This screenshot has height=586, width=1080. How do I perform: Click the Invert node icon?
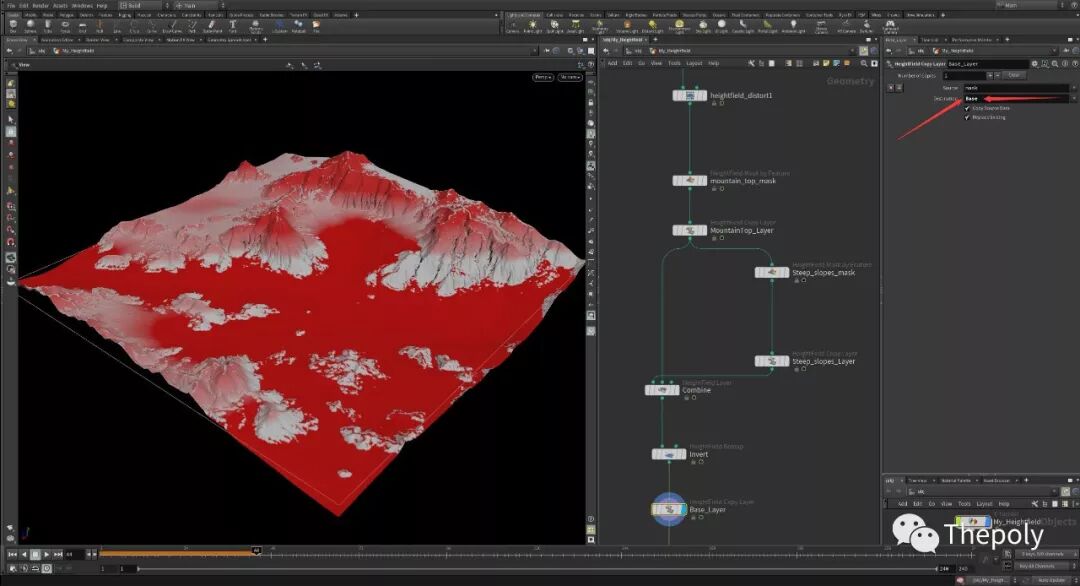click(x=669, y=454)
